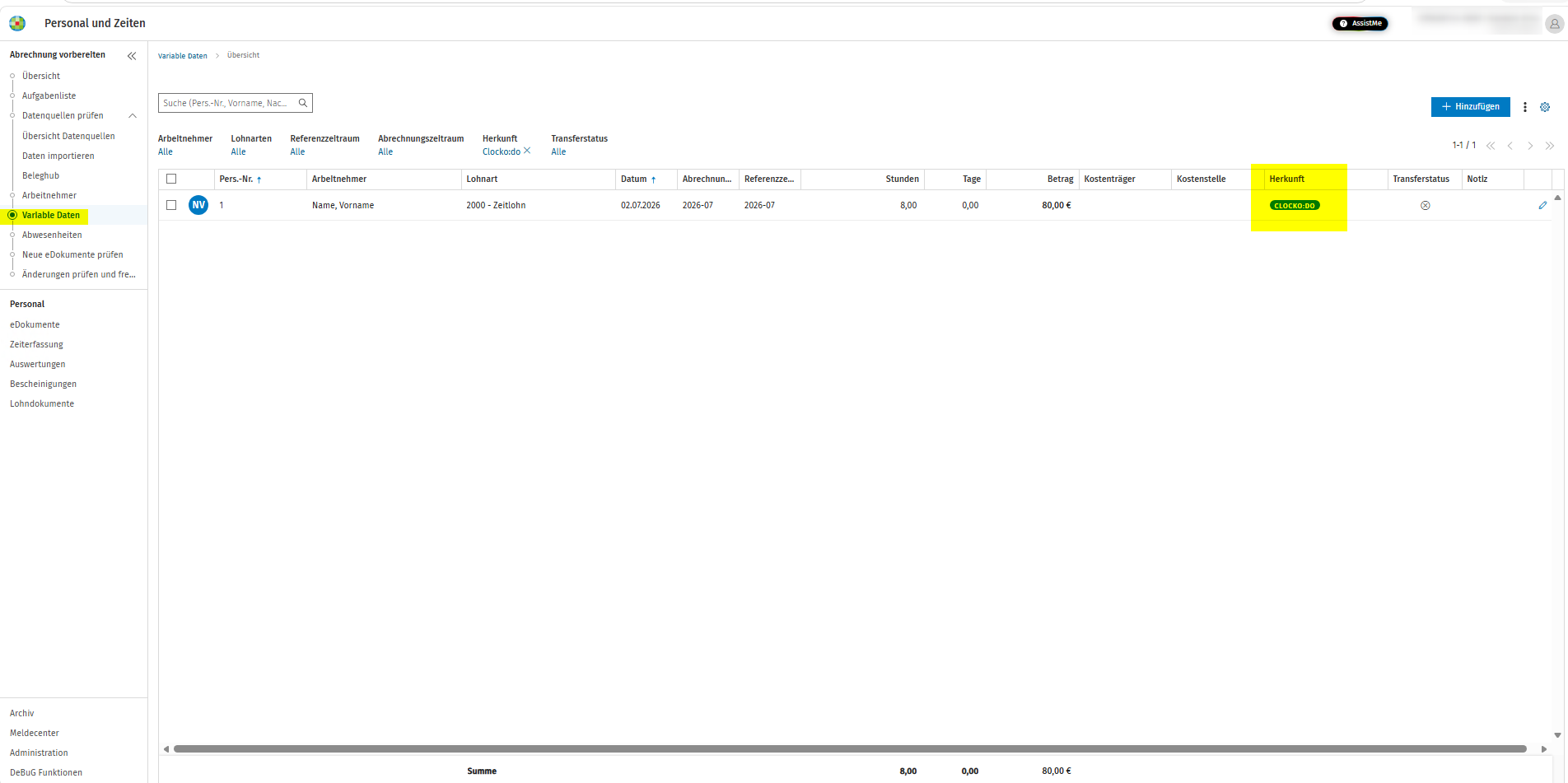Viewport: 1568px width, 783px height.
Task: Select all rows via header checkbox
Action: pyautogui.click(x=171, y=179)
